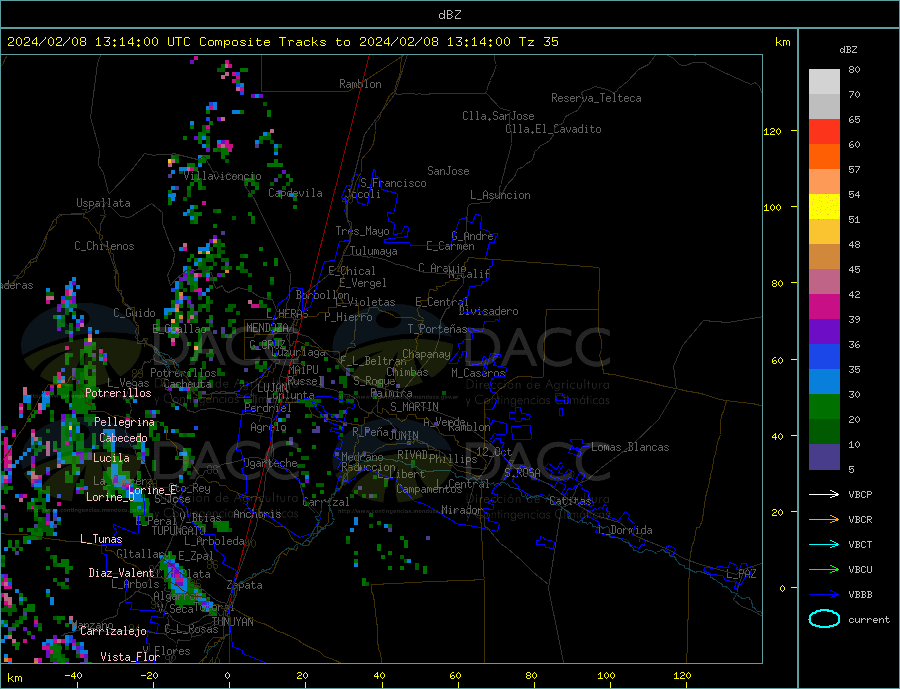The width and height of the screenshot is (900, 689).
Task: Select the orange 60-57 dBZ swatch
Action: tap(824, 157)
